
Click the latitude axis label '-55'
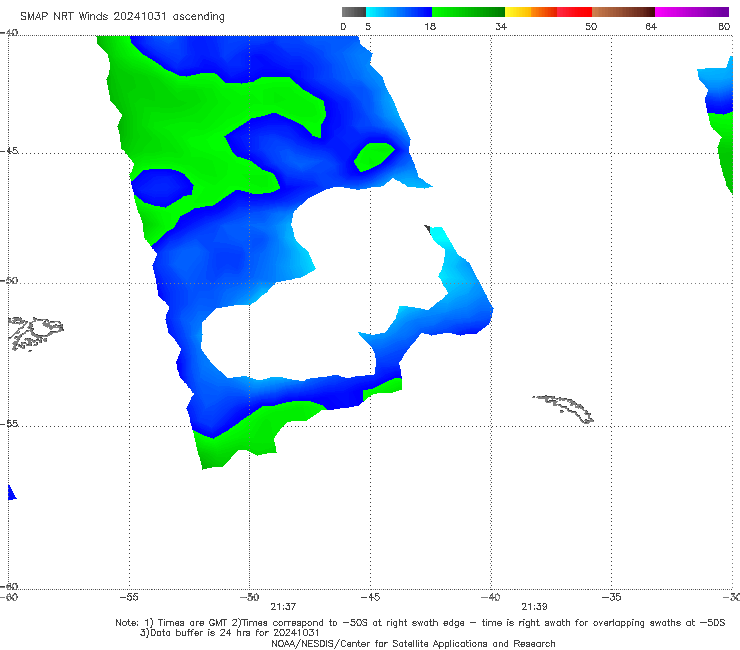(x=9, y=424)
